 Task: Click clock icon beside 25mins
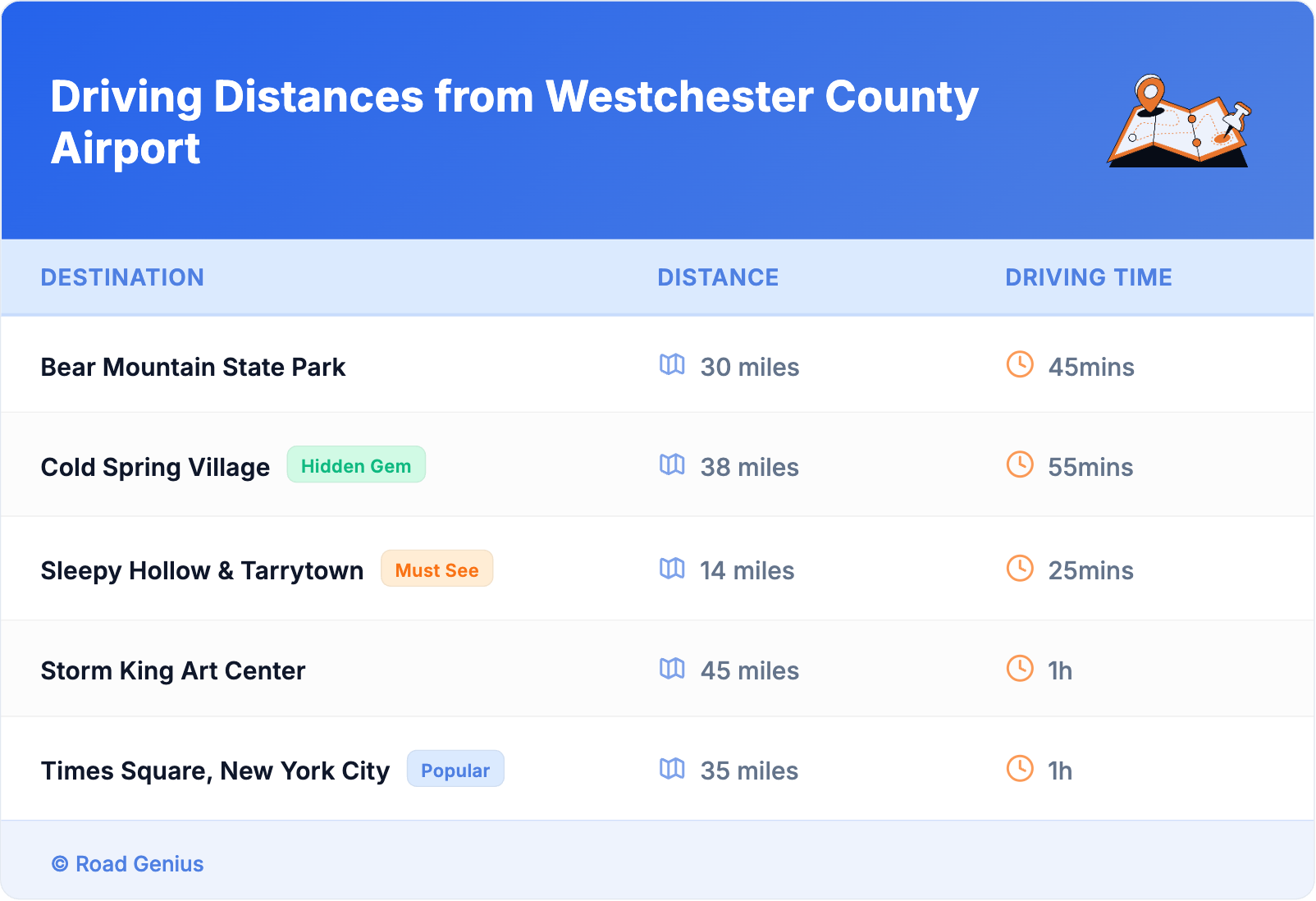click(x=1020, y=568)
